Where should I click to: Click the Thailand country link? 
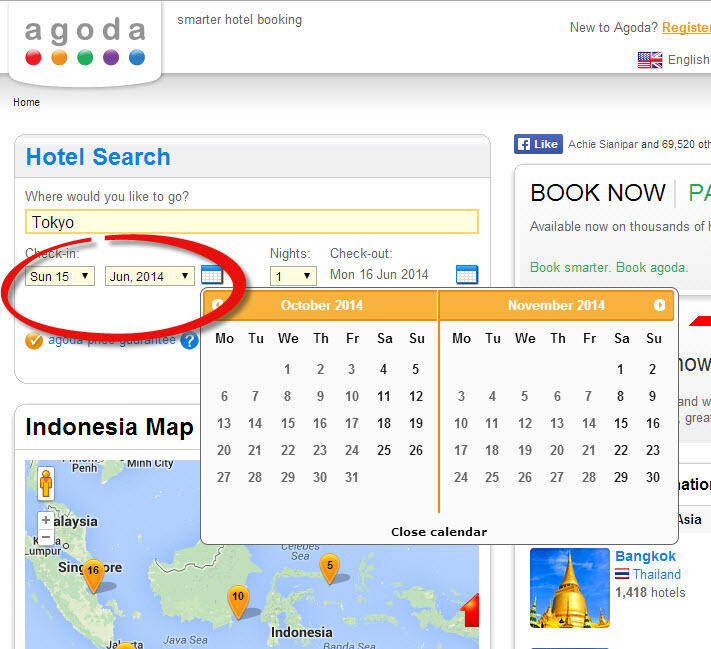(657, 574)
